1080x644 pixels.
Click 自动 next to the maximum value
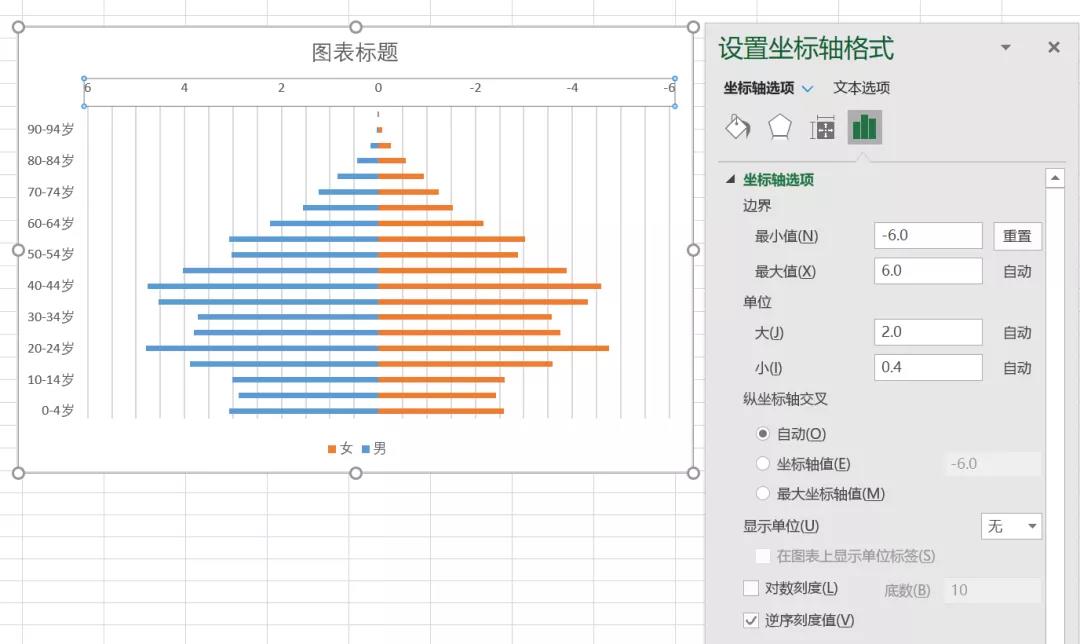point(1017,270)
